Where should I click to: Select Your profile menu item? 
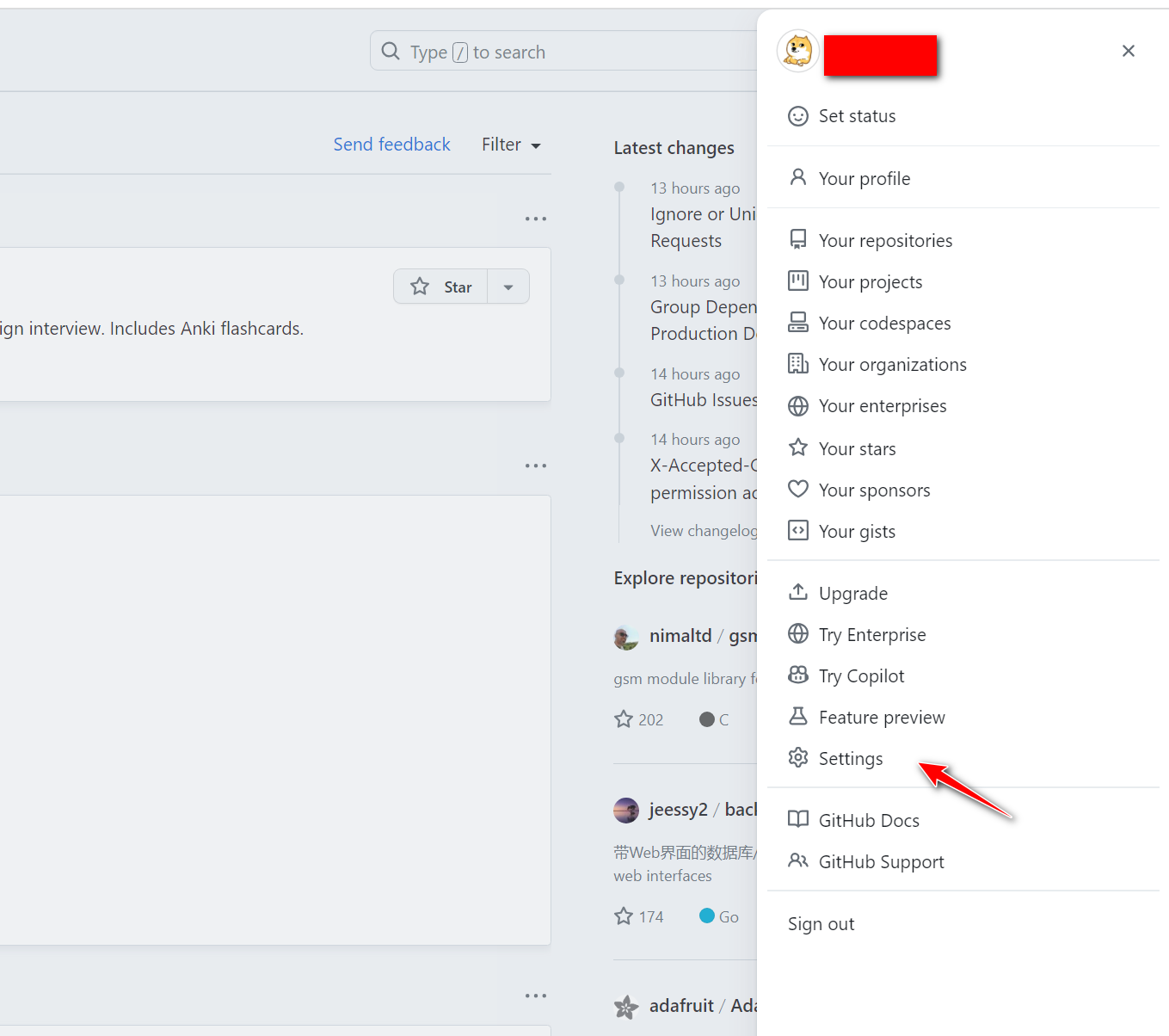(x=864, y=179)
